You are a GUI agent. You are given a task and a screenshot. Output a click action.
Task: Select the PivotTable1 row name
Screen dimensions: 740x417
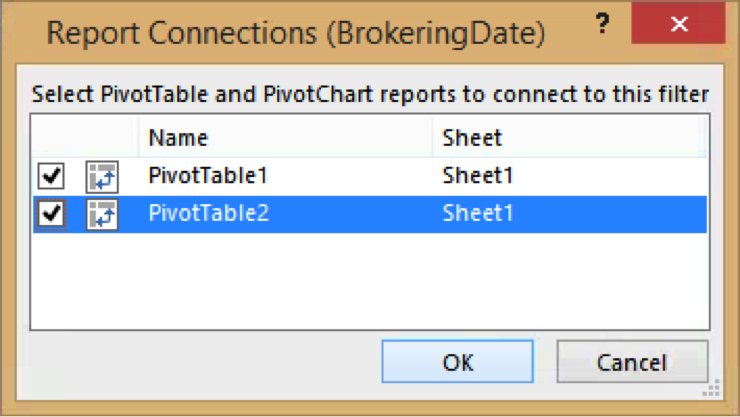[x=207, y=177]
